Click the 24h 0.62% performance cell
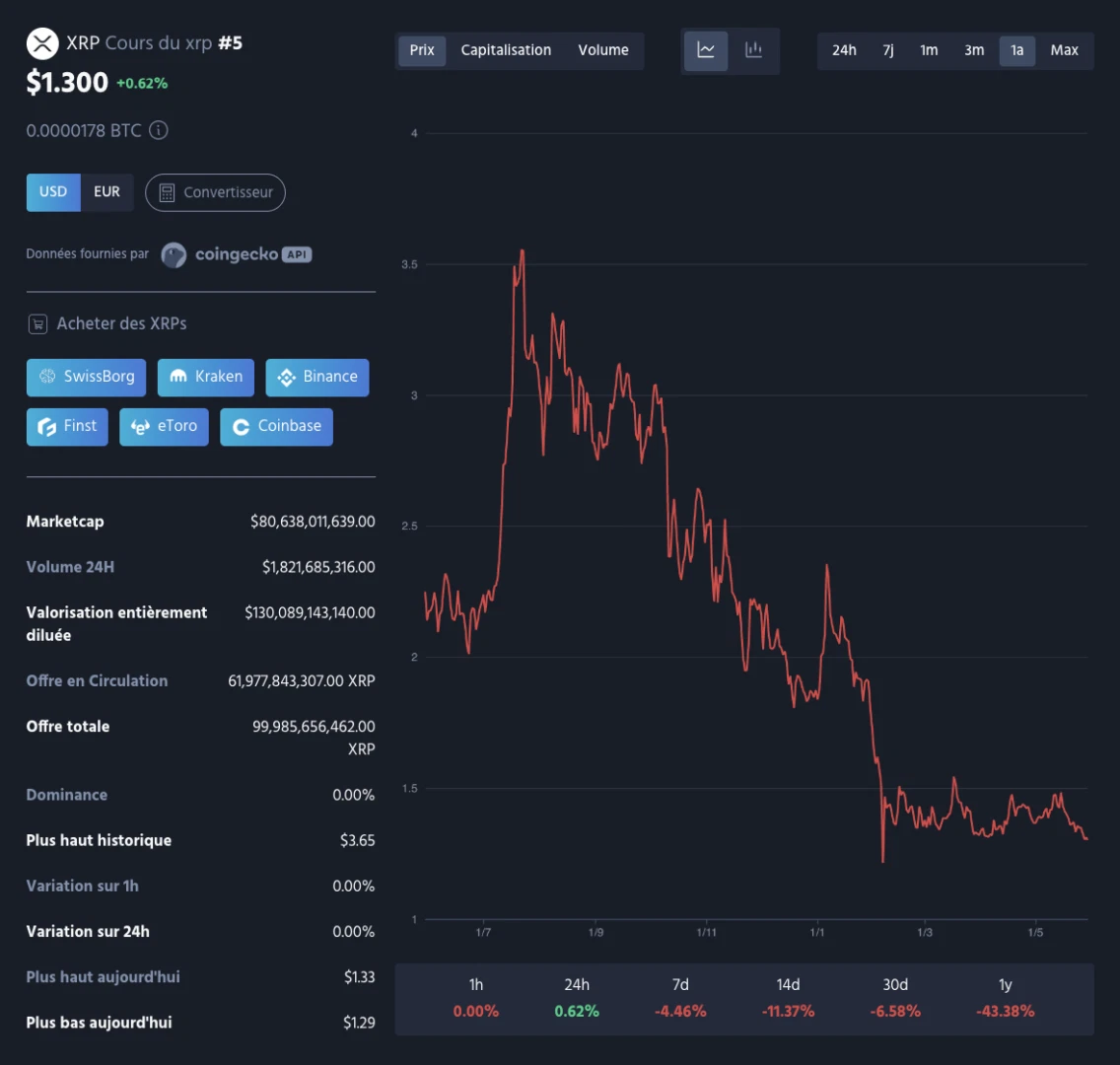 (x=577, y=999)
